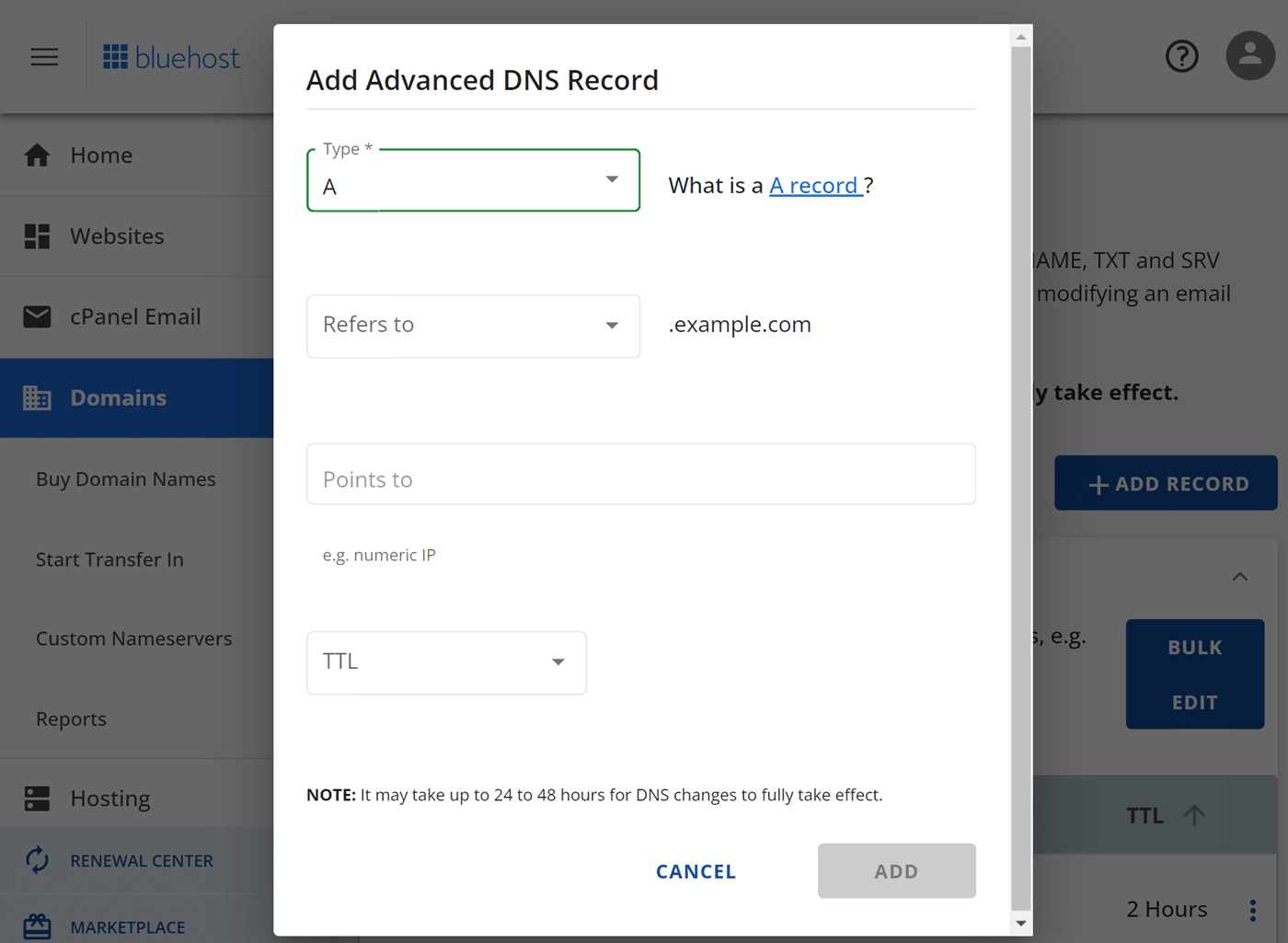
Task: Cancel the Add Advanced DNS Record dialog
Action: point(695,871)
